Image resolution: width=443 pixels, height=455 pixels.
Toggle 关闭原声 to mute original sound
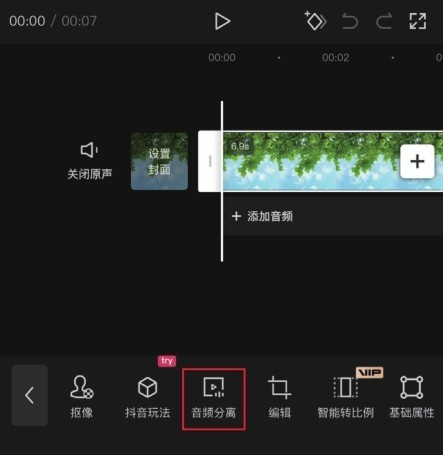tap(90, 161)
